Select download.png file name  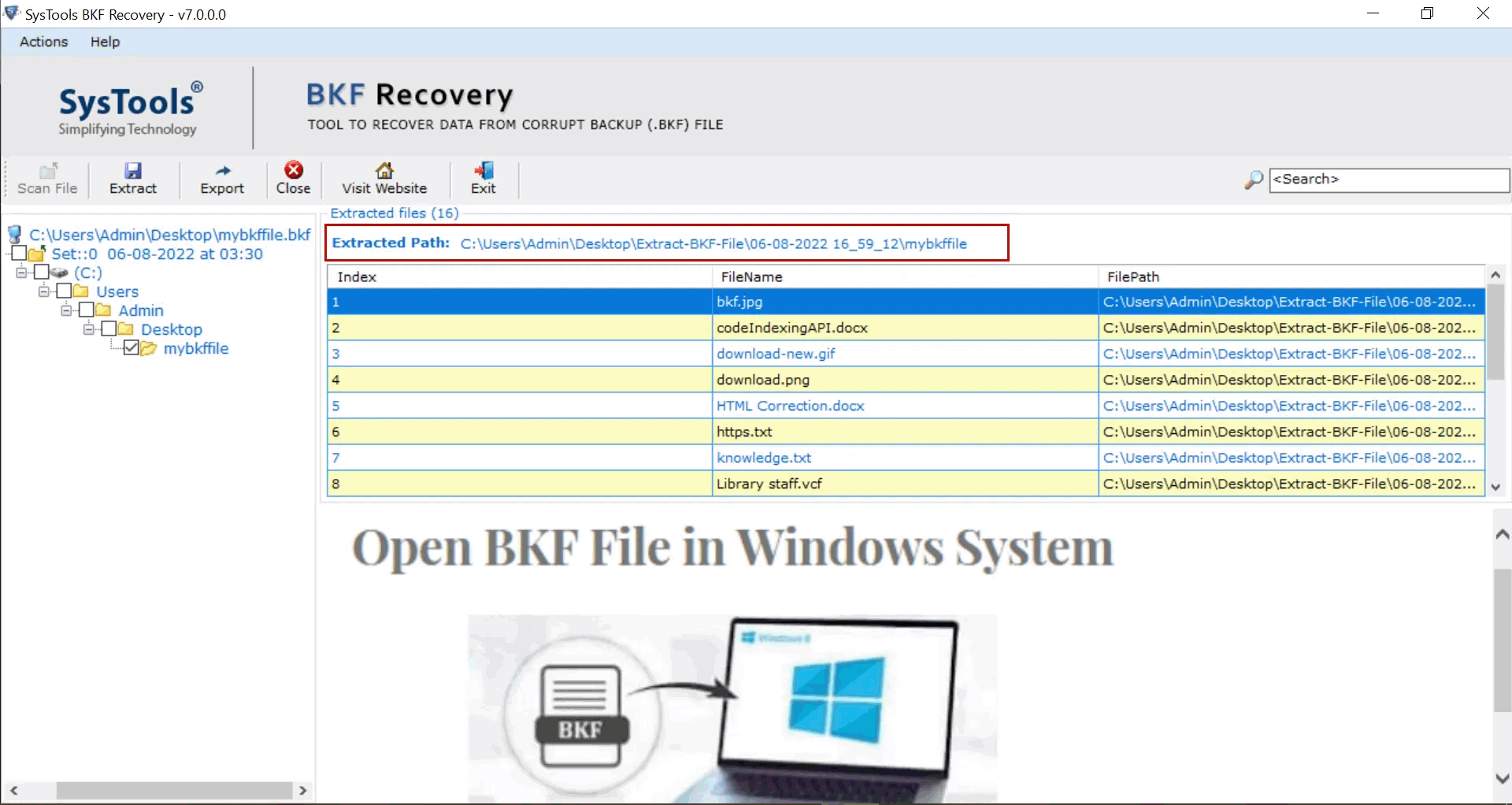click(x=763, y=380)
